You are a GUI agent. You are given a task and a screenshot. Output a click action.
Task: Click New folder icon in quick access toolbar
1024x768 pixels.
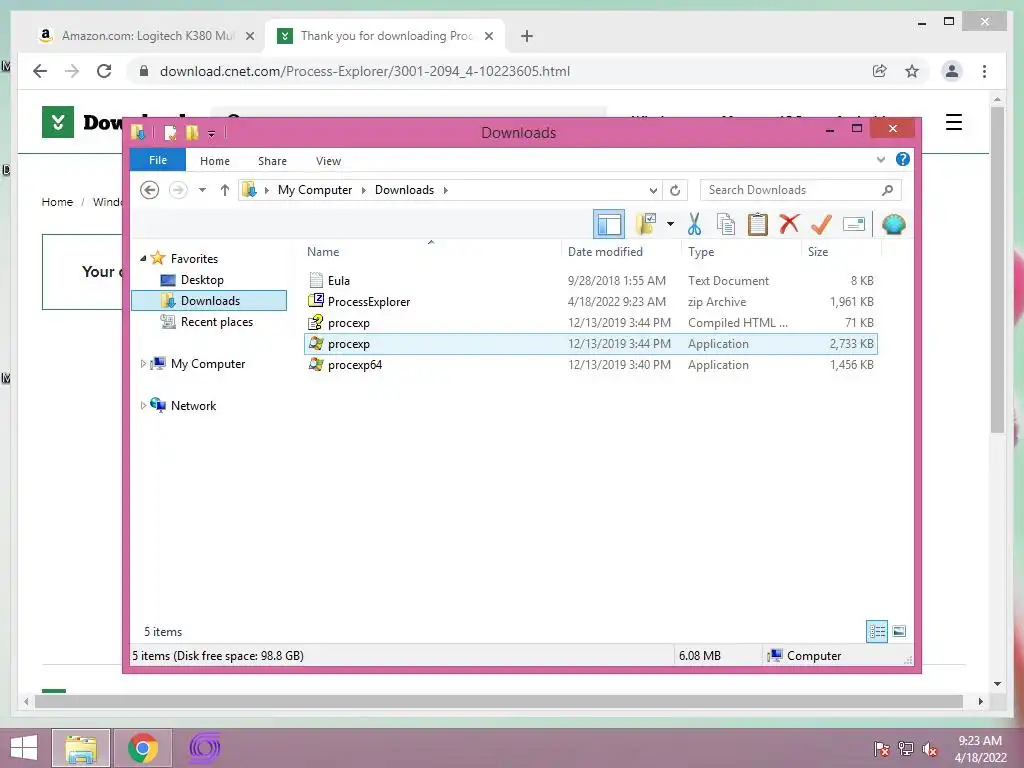tap(192, 133)
